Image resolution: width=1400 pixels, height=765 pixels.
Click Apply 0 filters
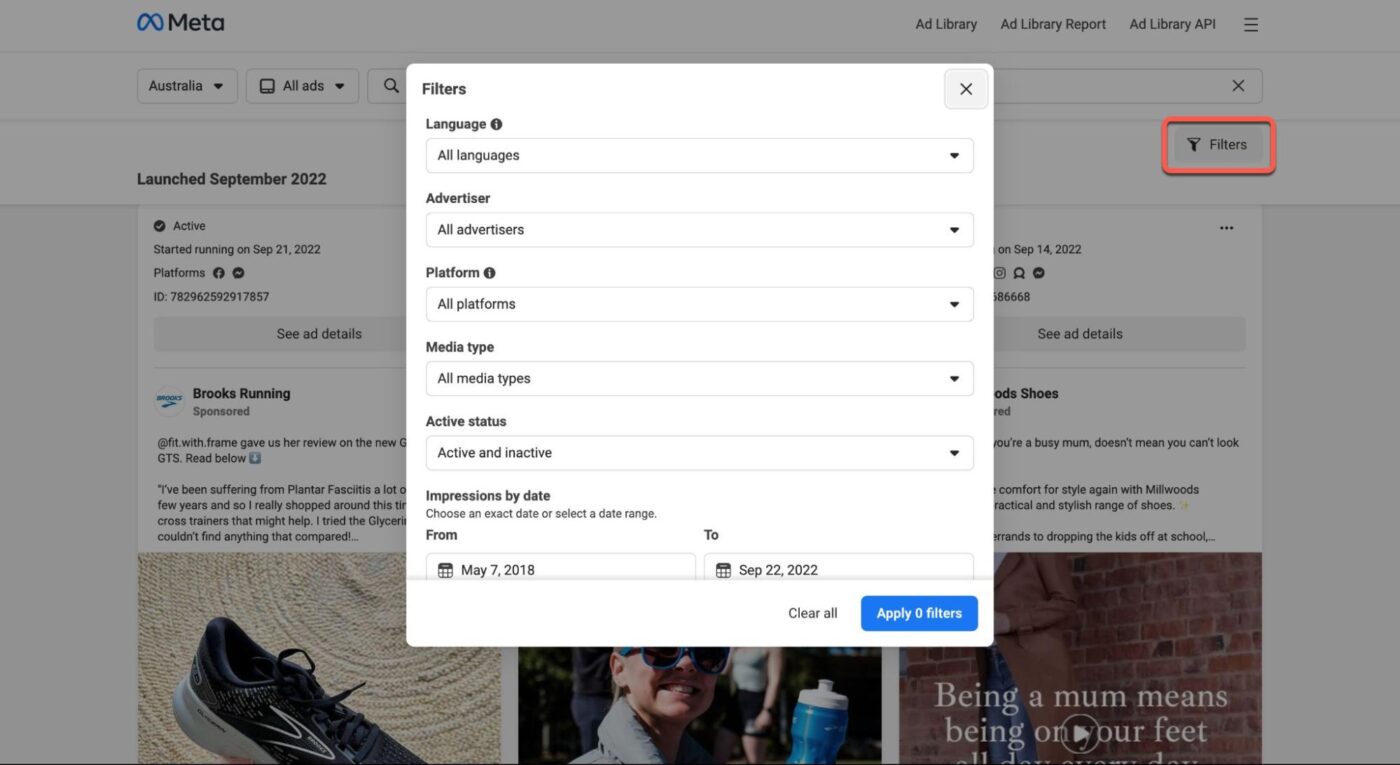918,612
